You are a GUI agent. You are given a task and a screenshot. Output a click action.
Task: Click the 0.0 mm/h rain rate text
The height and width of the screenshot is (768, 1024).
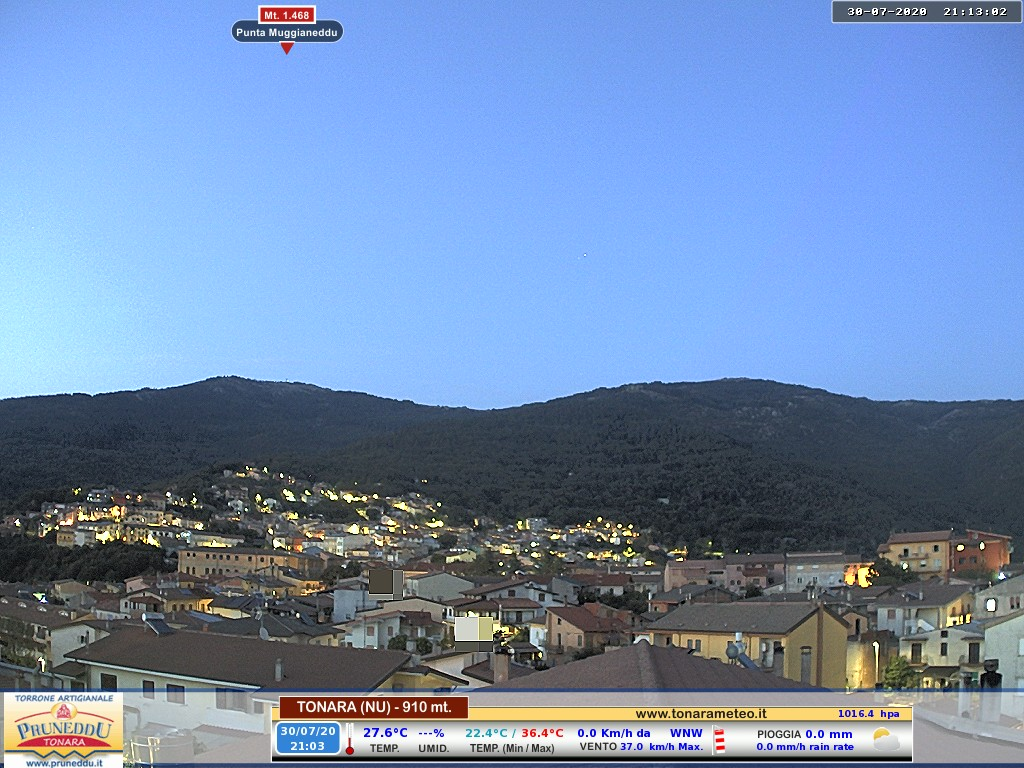805,746
